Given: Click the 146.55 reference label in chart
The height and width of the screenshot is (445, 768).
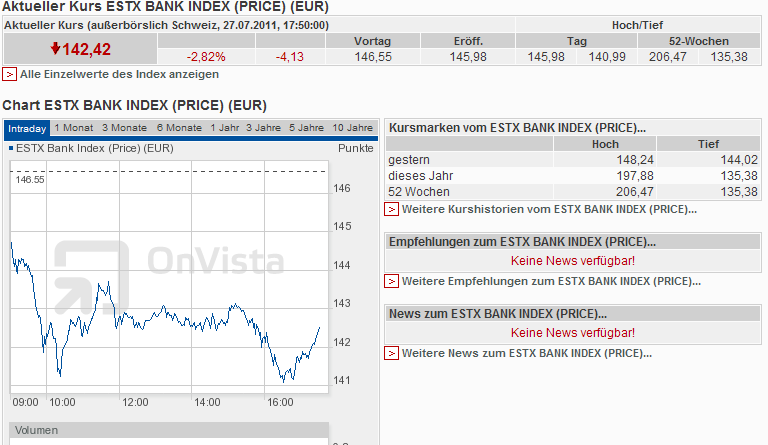Looking at the screenshot, I should 30,180.
